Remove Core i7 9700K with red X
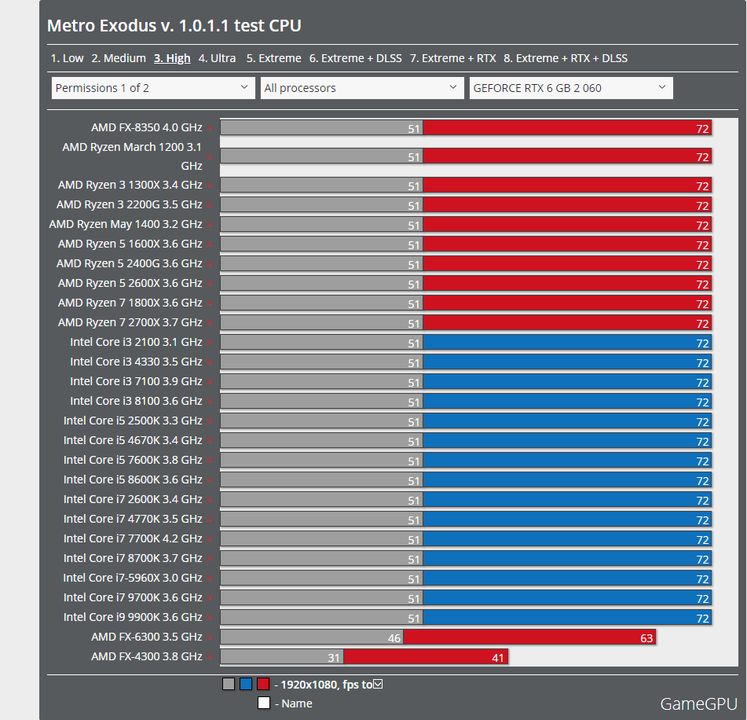Image resolution: width=747 pixels, height=720 pixels. (210, 598)
